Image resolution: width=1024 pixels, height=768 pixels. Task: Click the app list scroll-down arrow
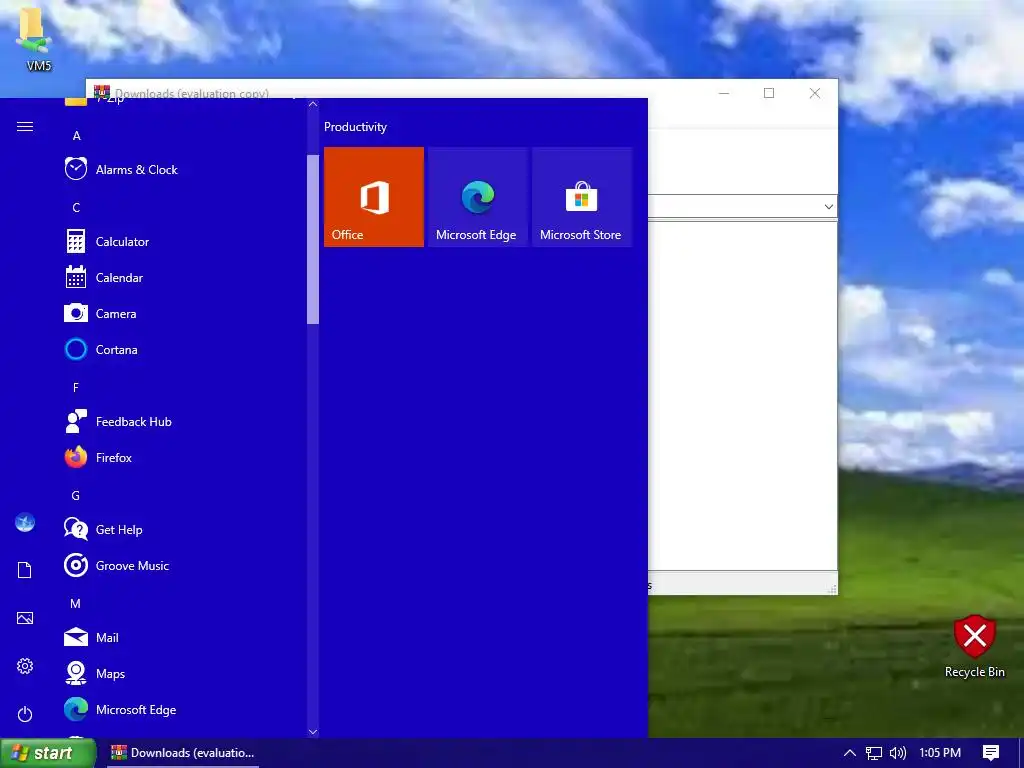pos(313,731)
